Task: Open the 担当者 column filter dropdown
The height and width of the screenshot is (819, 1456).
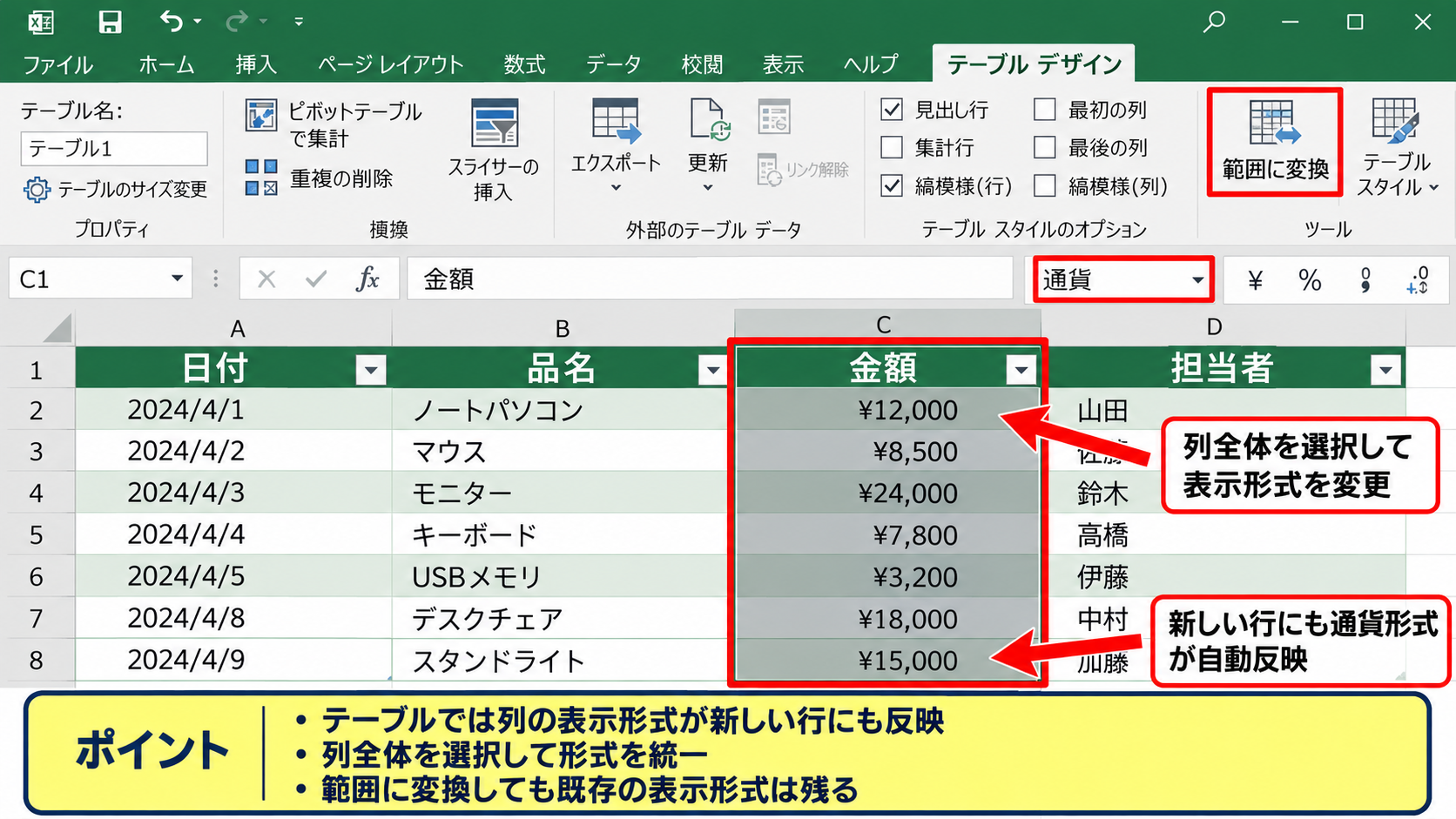Action: 1385,370
